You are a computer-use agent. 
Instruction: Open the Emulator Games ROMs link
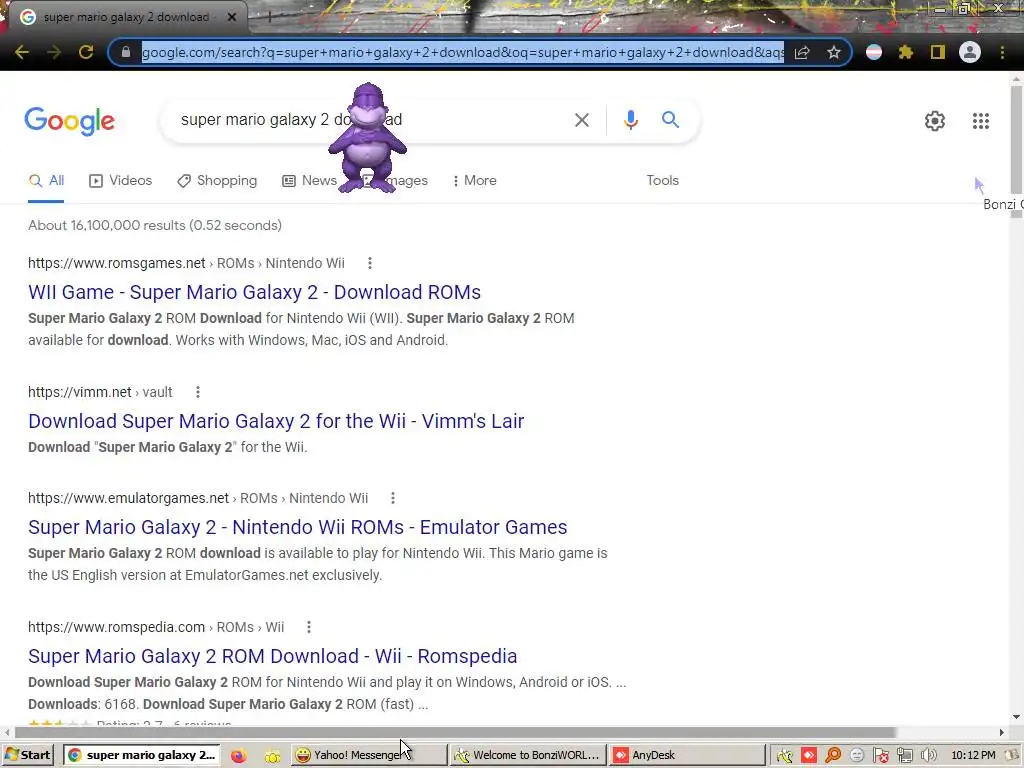[298, 527]
